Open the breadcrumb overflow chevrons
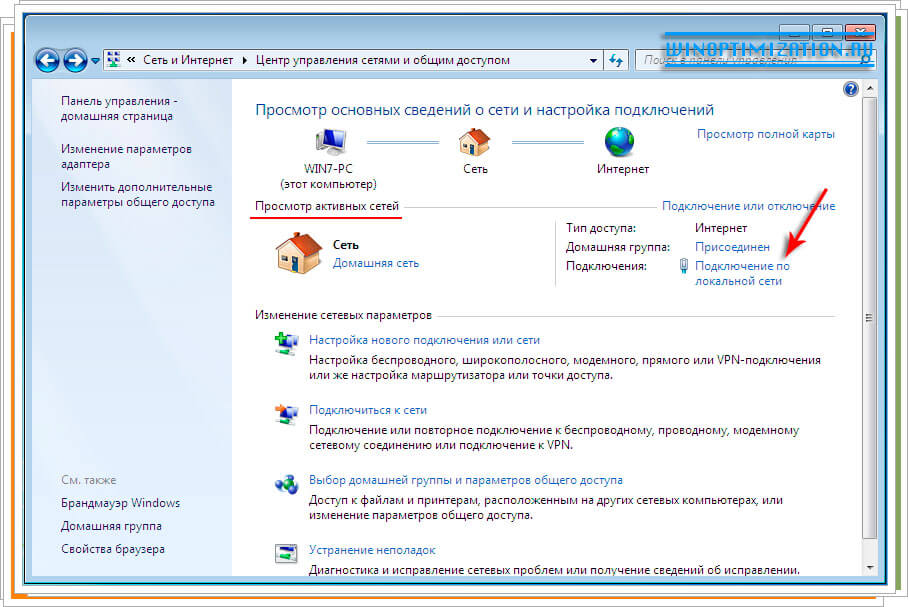Viewport: 908px width, 607px height. point(129,60)
